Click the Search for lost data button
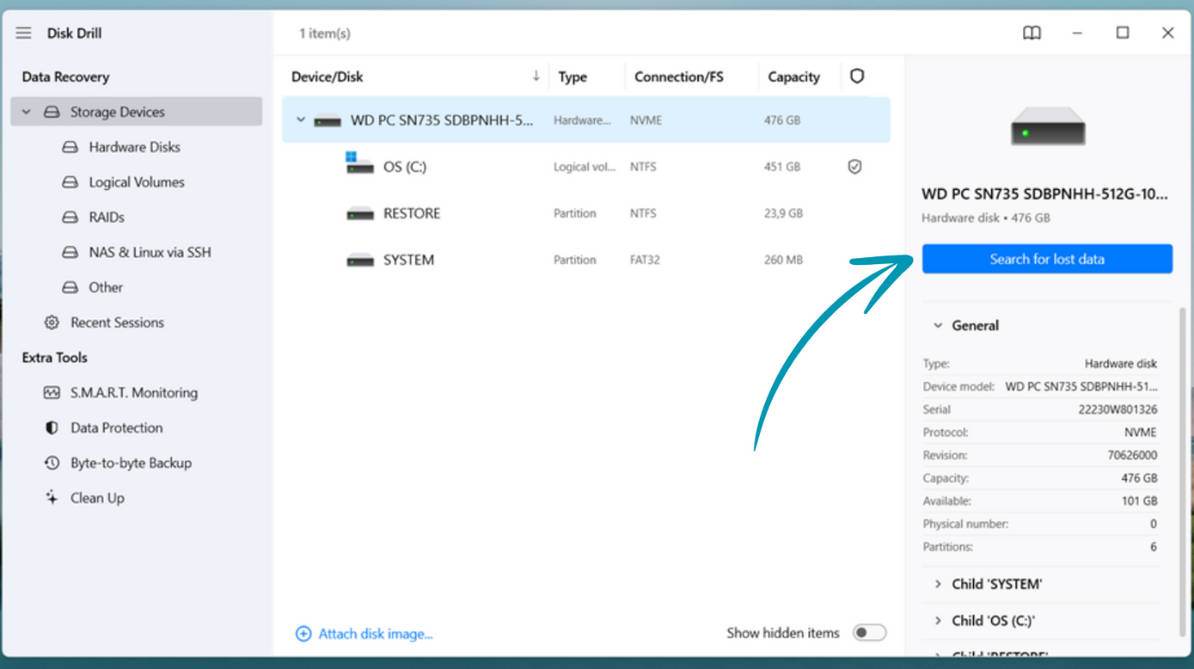Image resolution: width=1194 pixels, height=669 pixels. [1047, 259]
